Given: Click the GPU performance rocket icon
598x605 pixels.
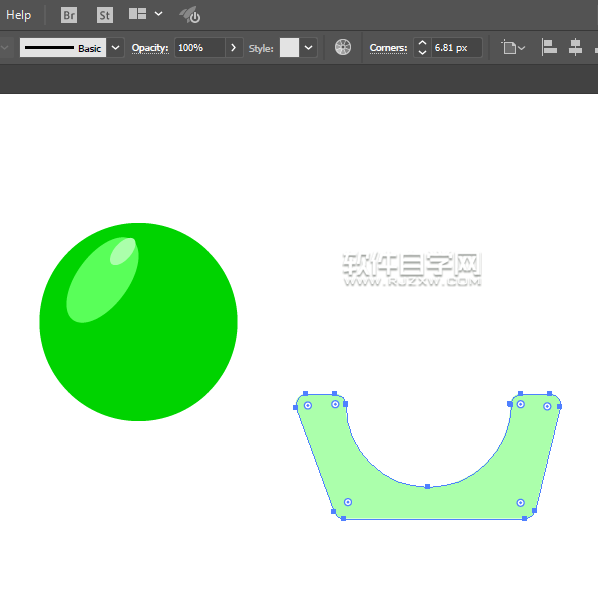Looking at the screenshot, I should pos(190,15).
